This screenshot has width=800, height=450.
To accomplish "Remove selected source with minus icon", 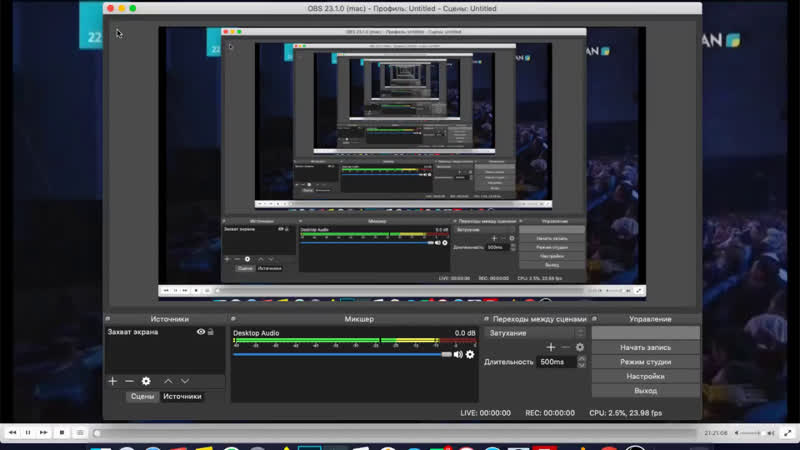I will click(129, 381).
